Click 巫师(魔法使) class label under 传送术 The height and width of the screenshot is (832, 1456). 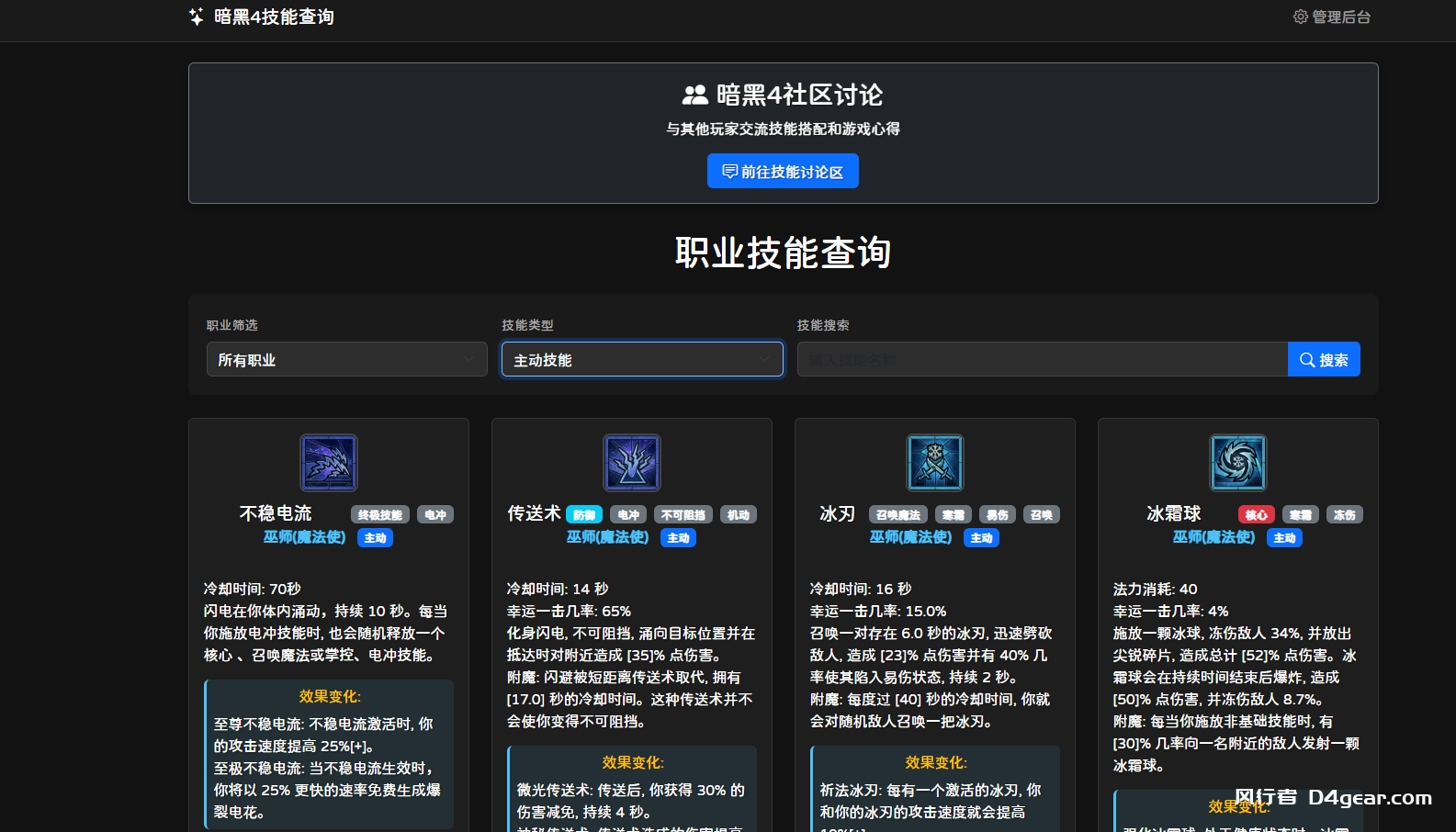click(x=608, y=537)
